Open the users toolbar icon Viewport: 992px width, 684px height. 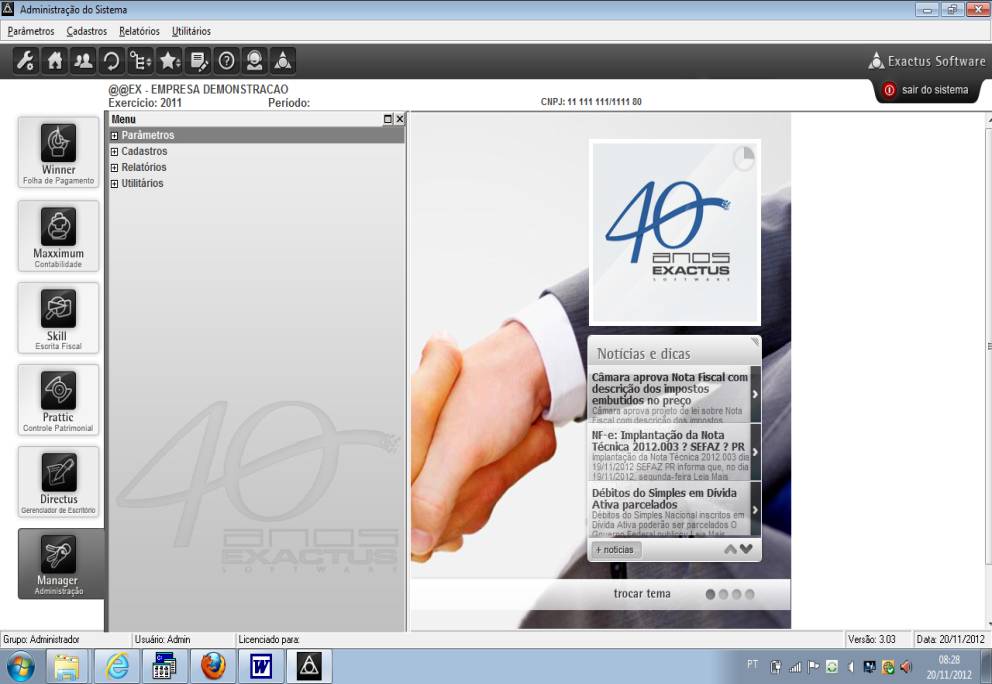83,61
